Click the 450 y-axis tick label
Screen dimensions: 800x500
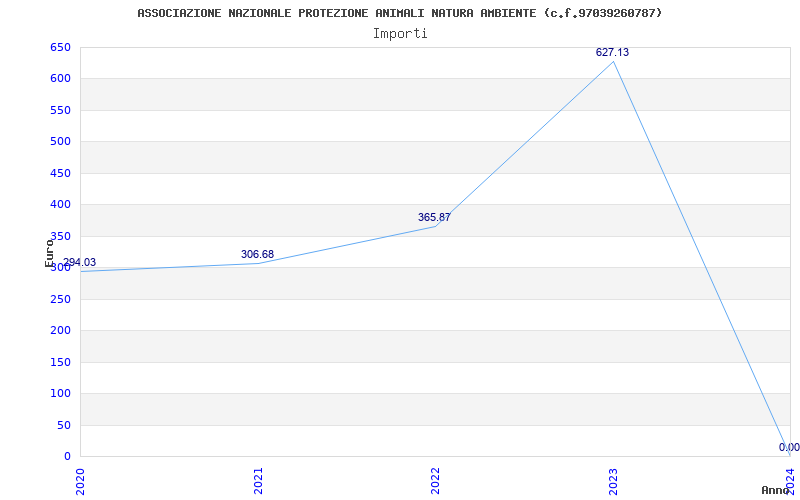(x=60, y=173)
